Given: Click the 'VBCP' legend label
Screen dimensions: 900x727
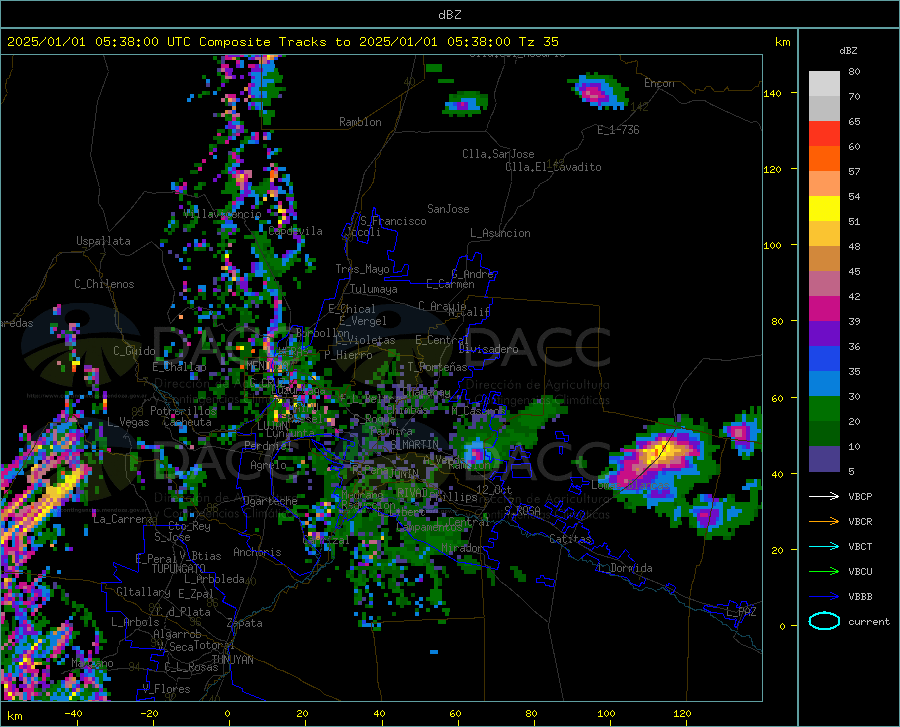Looking at the screenshot, I should [x=860, y=496].
